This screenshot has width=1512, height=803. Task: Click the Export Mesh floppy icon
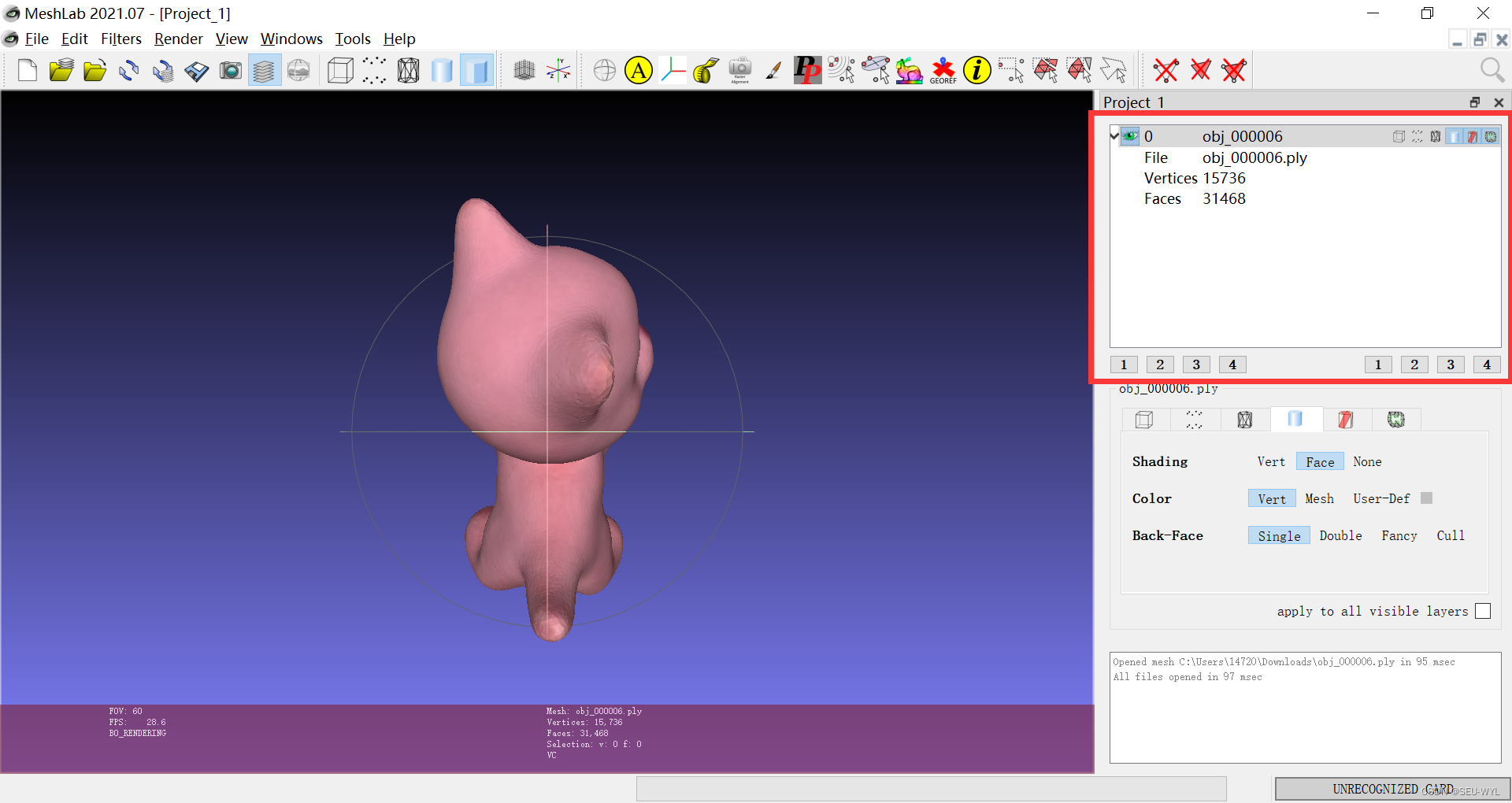(197, 71)
